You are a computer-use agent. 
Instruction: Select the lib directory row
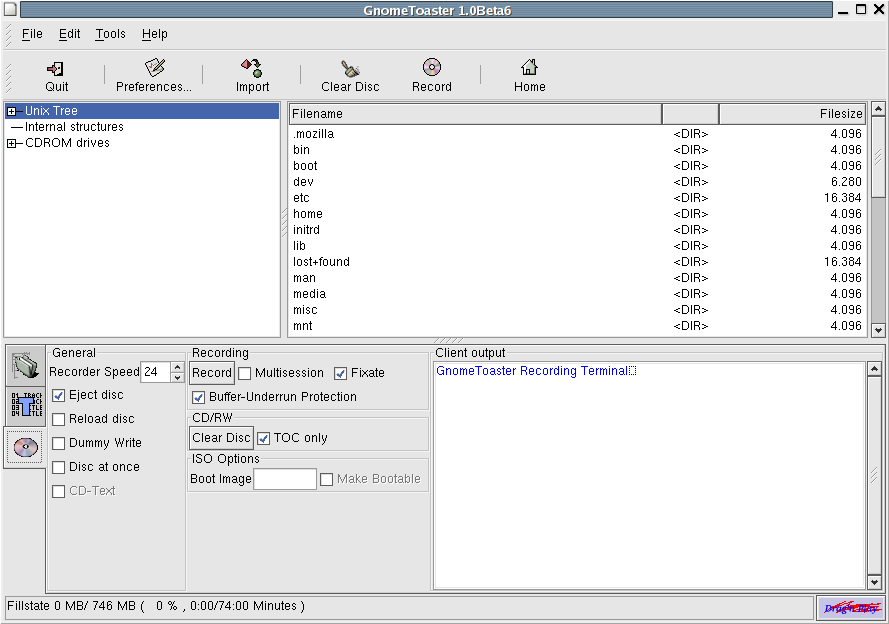577,246
